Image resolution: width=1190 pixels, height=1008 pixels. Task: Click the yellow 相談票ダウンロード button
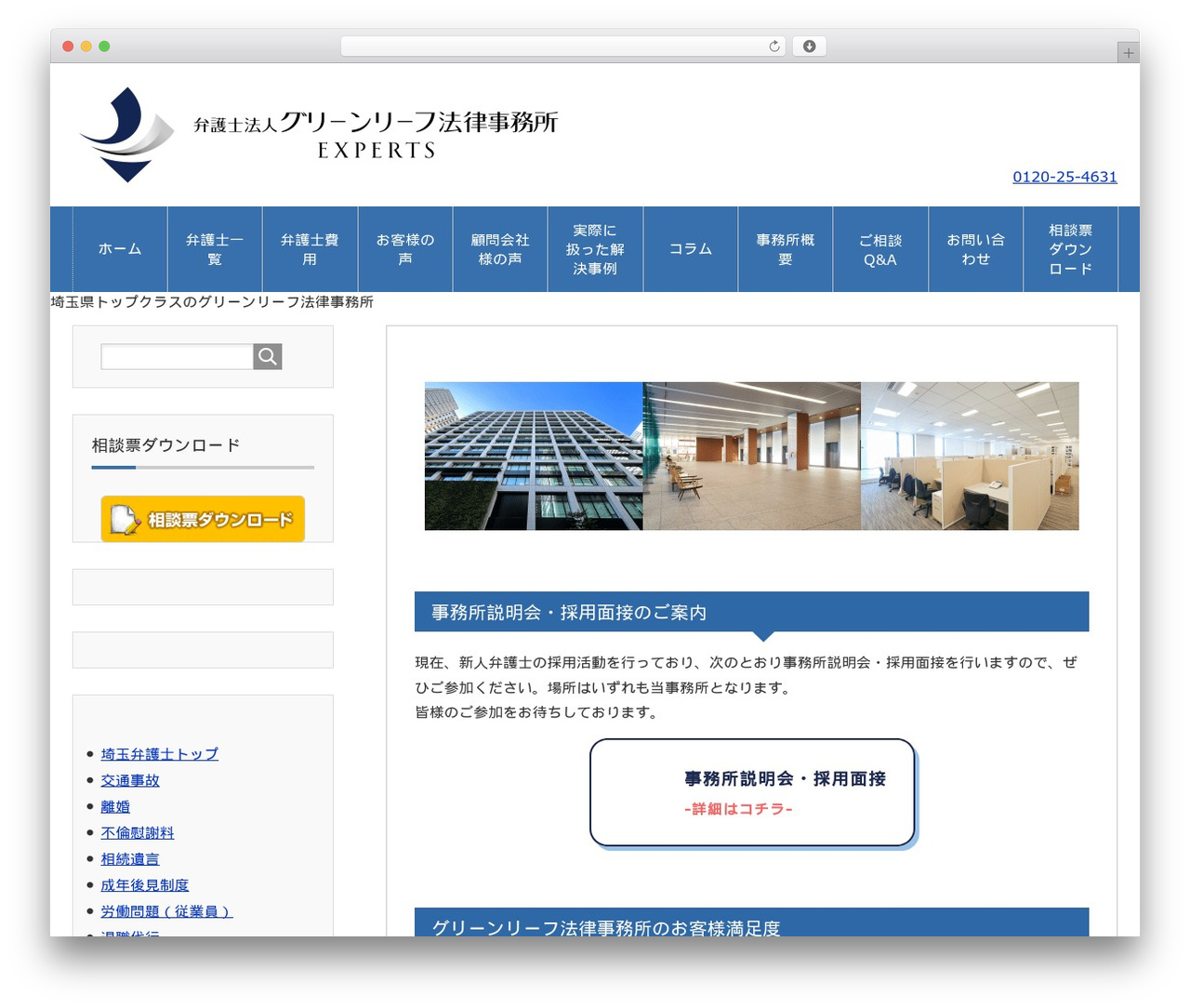pos(203,519)
